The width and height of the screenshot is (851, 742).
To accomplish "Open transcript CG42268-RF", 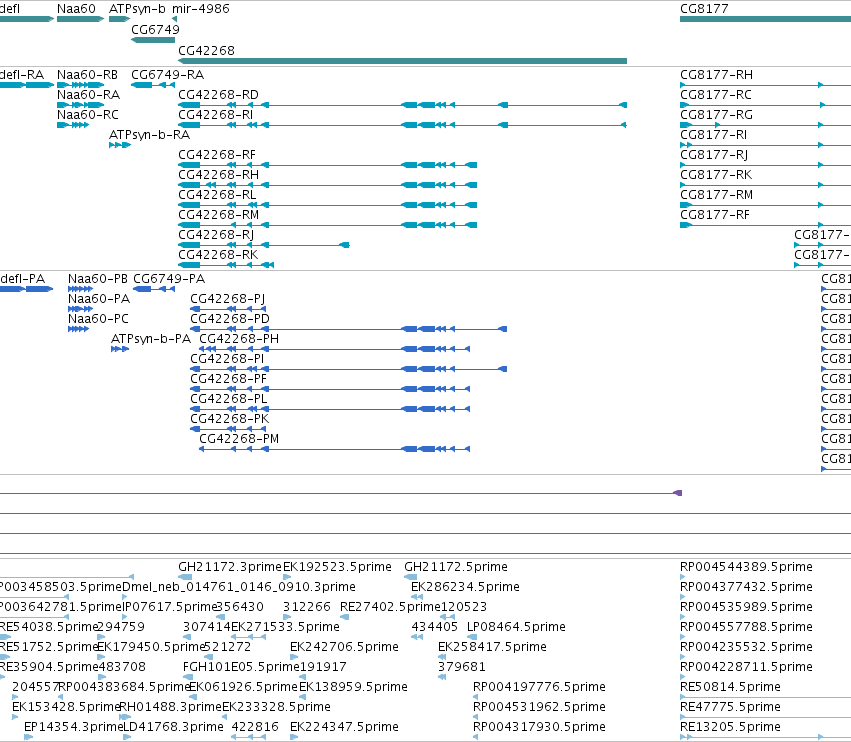I will tap(217, 155).
